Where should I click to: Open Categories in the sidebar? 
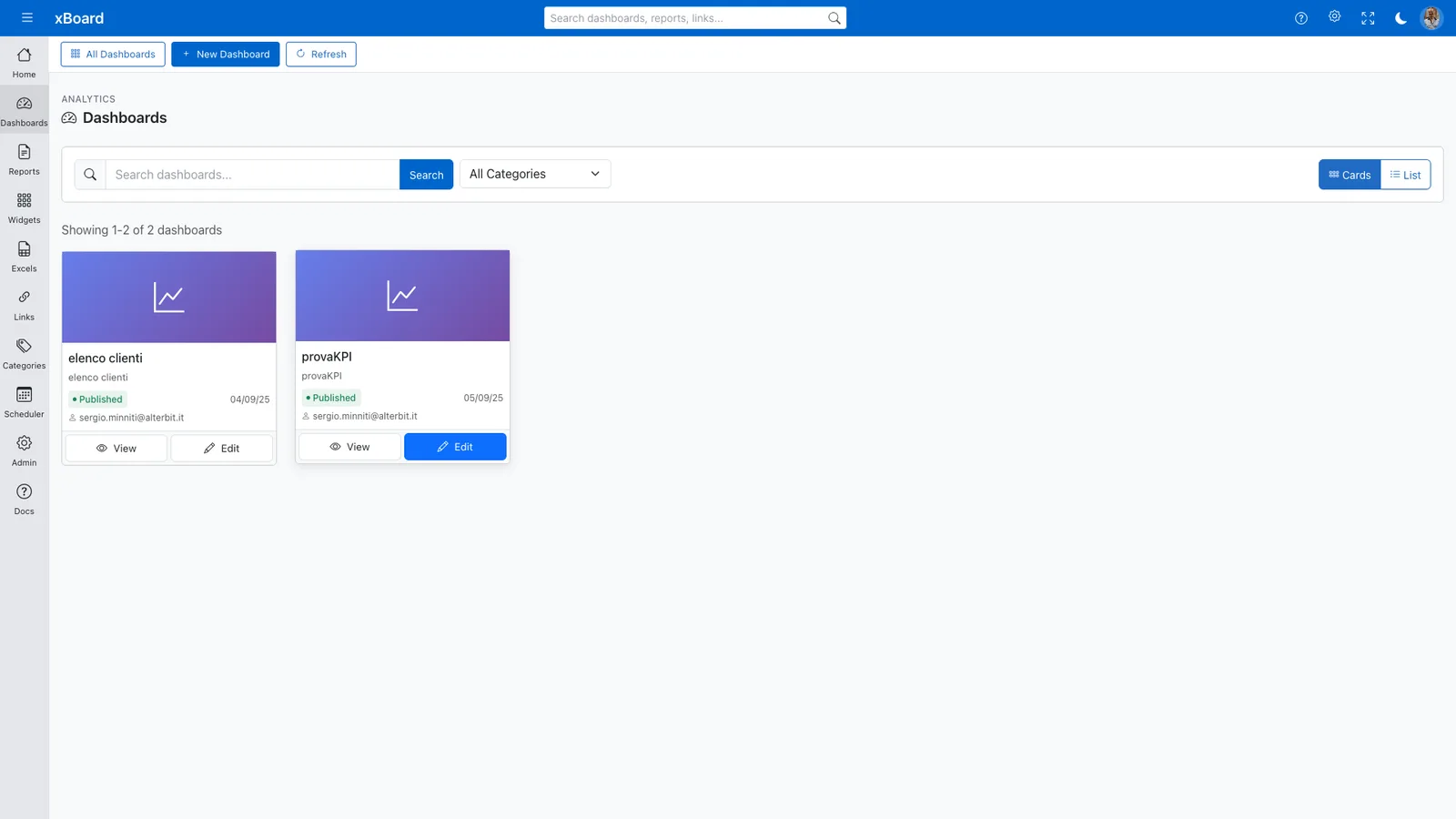click(25, 354)
